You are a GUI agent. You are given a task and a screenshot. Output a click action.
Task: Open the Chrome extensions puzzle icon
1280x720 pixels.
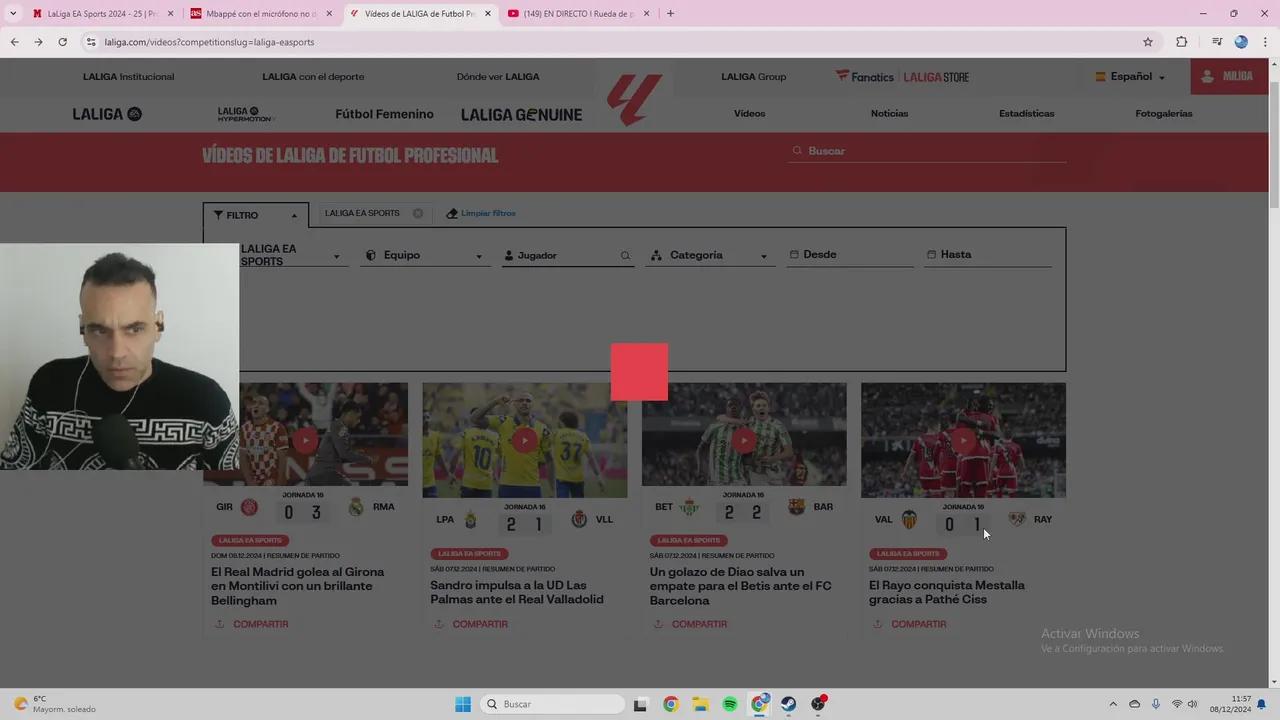point(1181,42)
